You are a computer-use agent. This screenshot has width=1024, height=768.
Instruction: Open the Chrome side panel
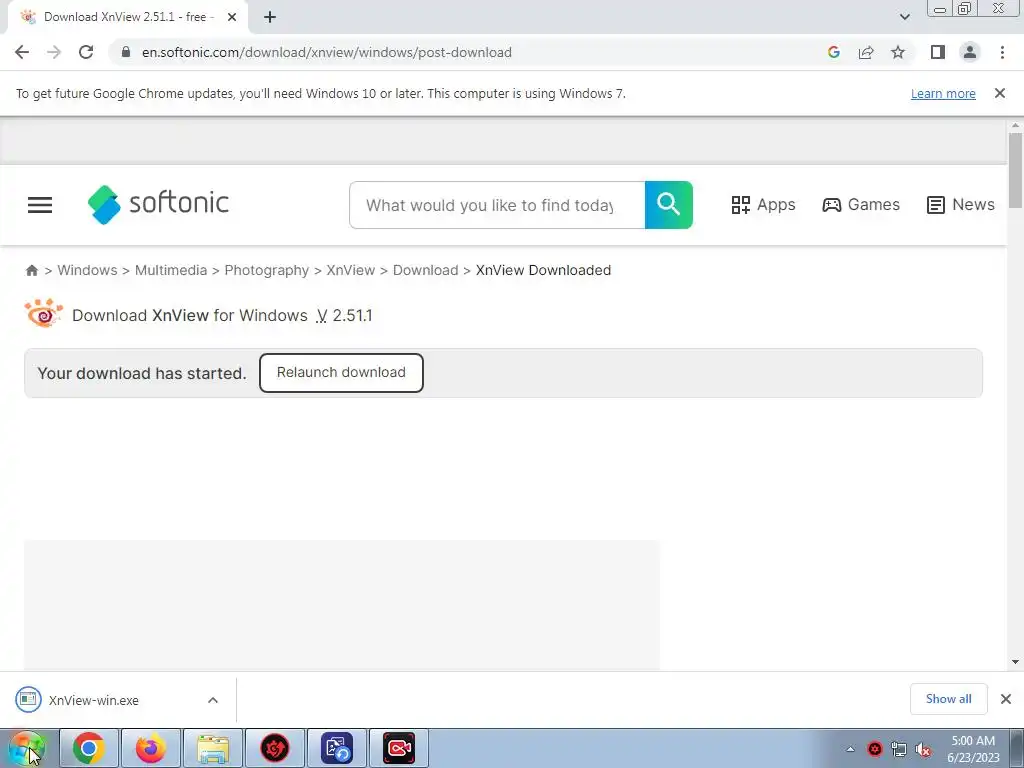click(x=938, y=52)
